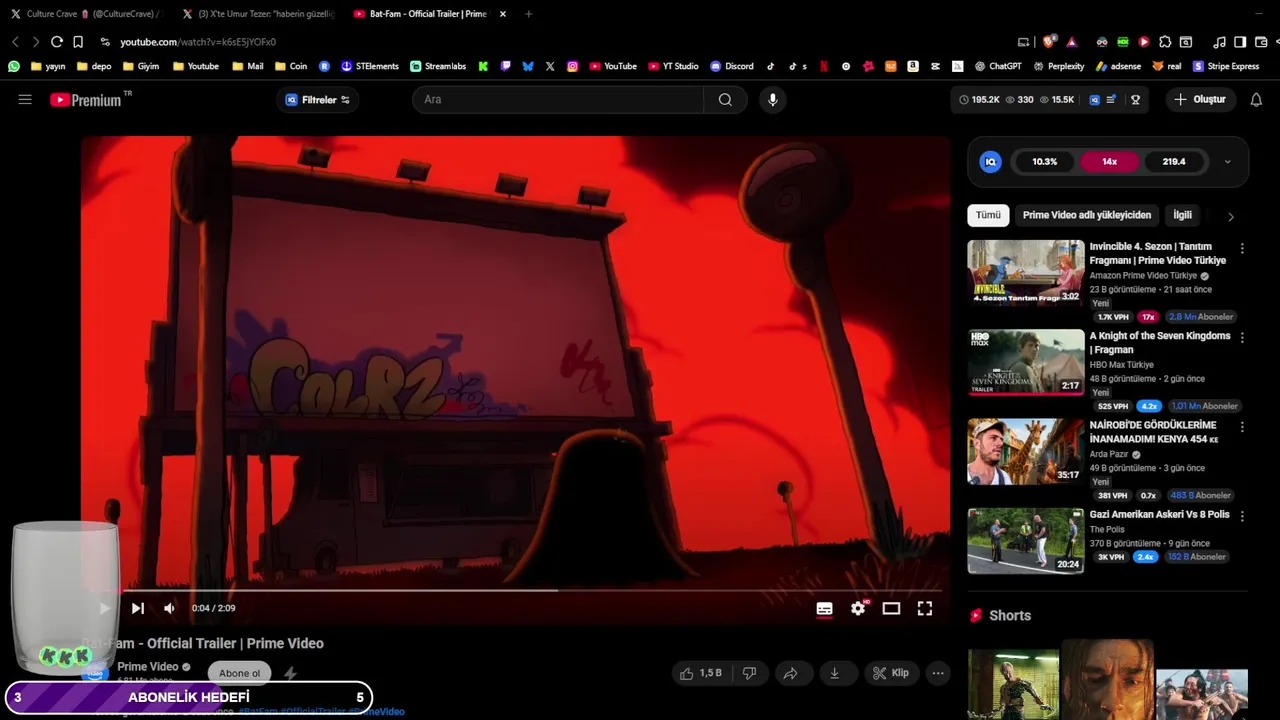Subscribe with the Abone ol button
Screen dimensions: 1280x720
(x=239, y=673)
